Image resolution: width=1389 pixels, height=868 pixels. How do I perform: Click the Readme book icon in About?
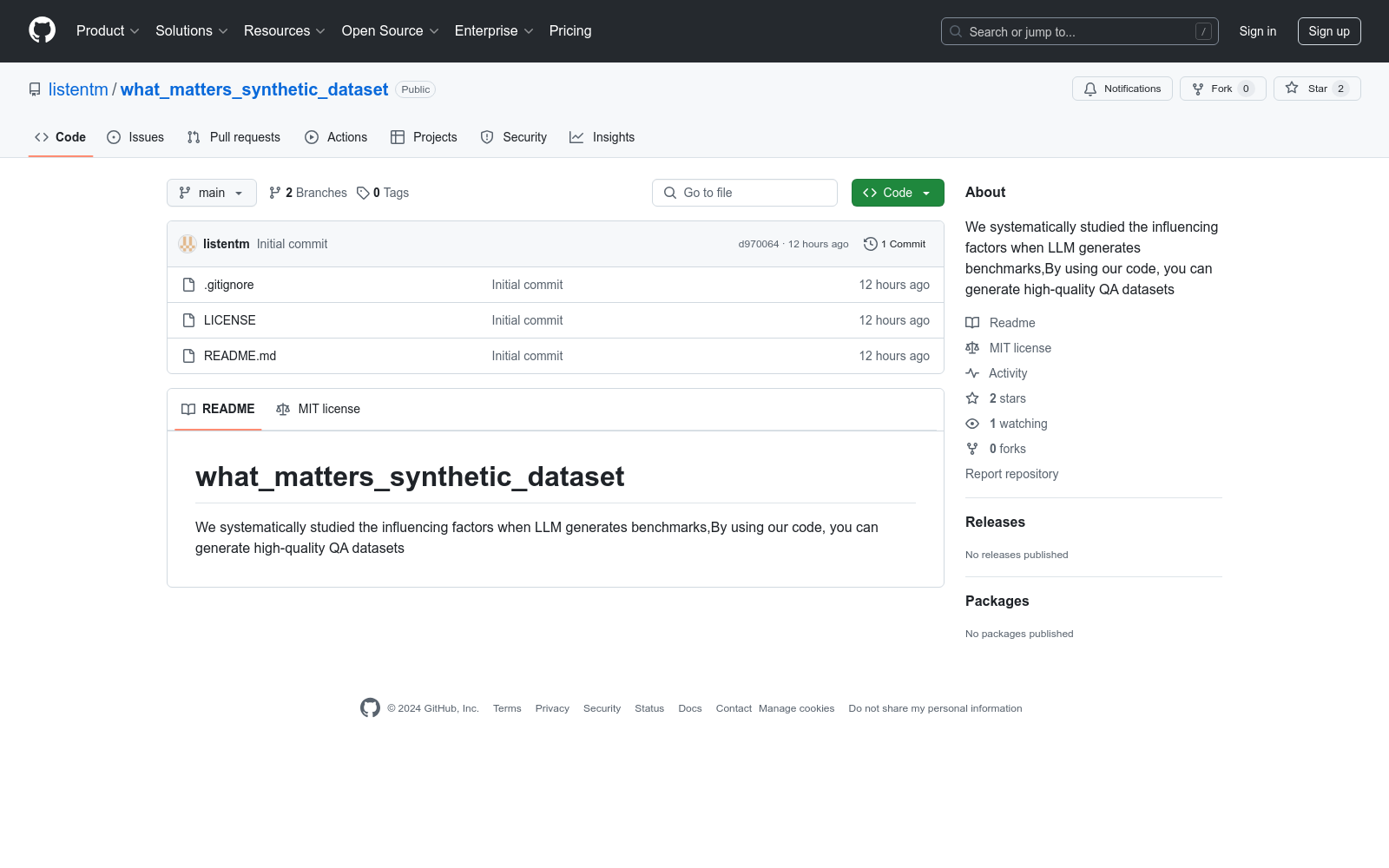tap(972, 323)
